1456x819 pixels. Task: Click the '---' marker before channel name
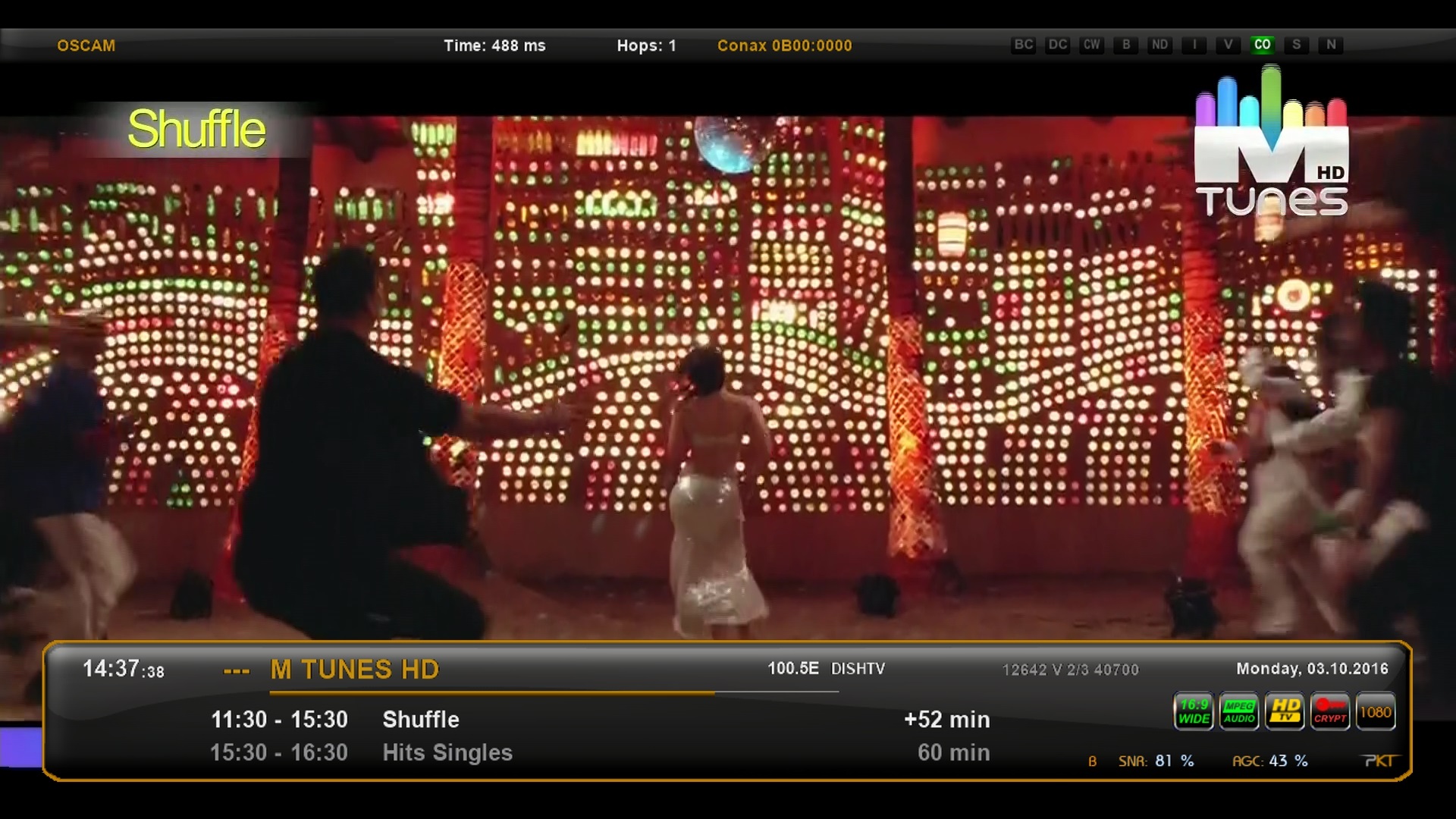237,672
